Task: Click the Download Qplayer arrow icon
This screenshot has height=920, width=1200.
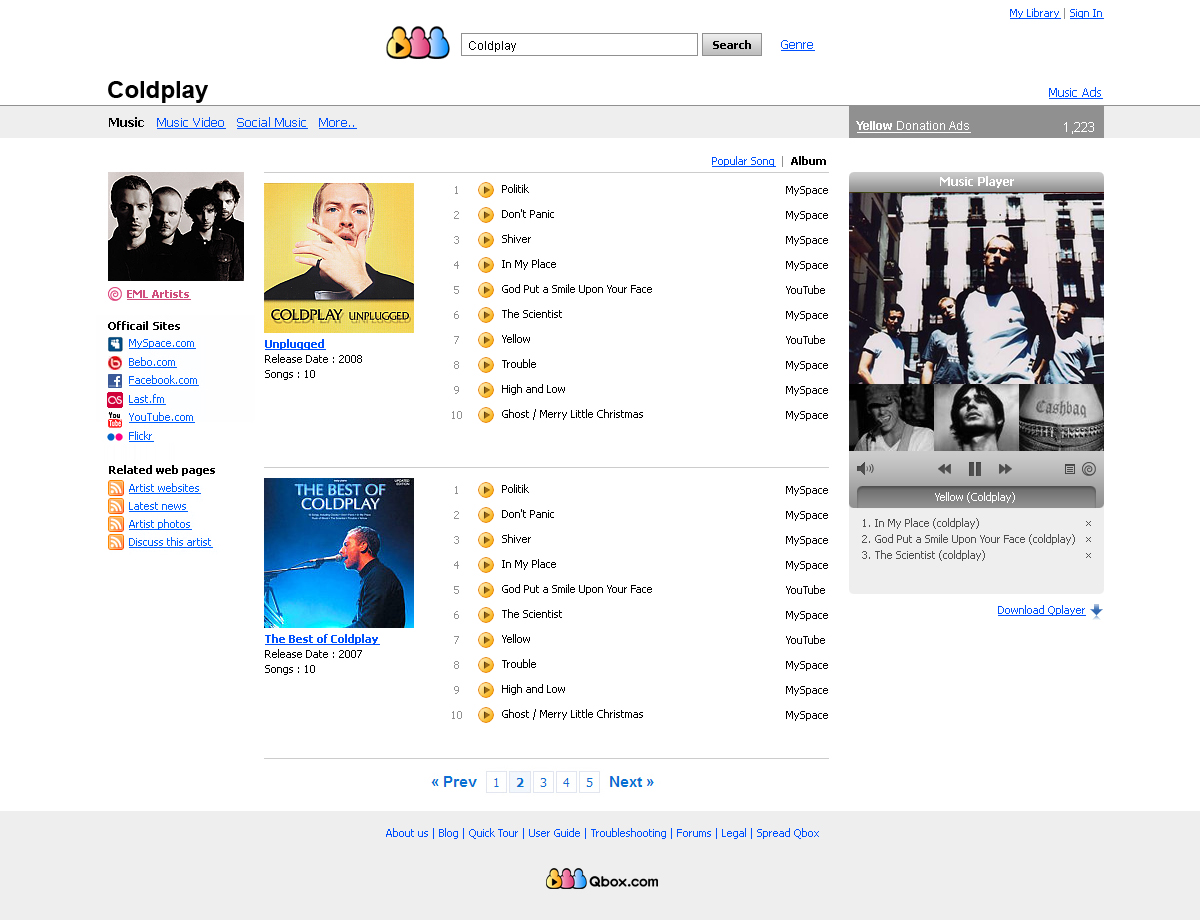Action: [x=1096, y=611]
